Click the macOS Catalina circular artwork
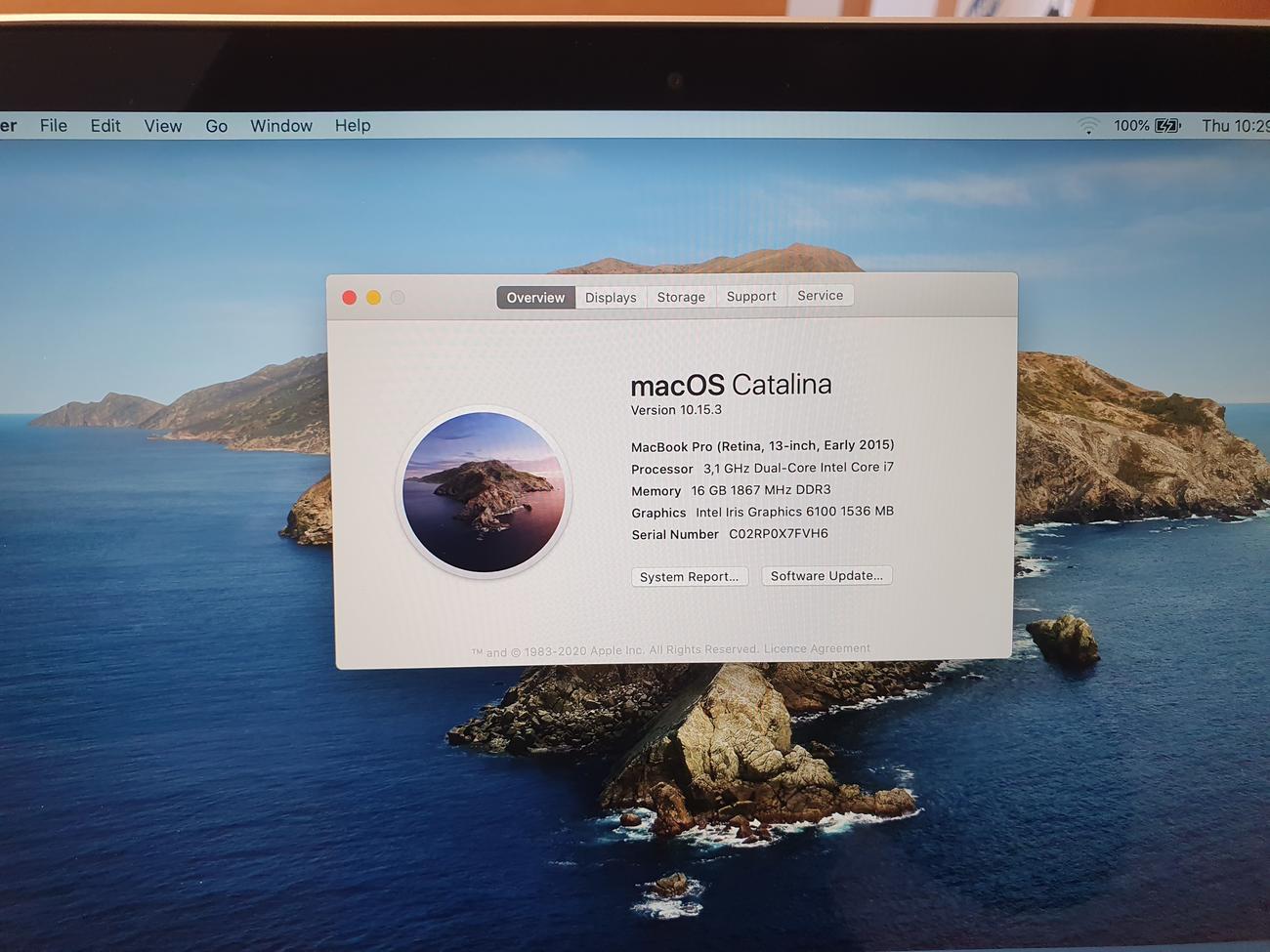Viewport: 1270px width, 952px height. coord(484,491)
